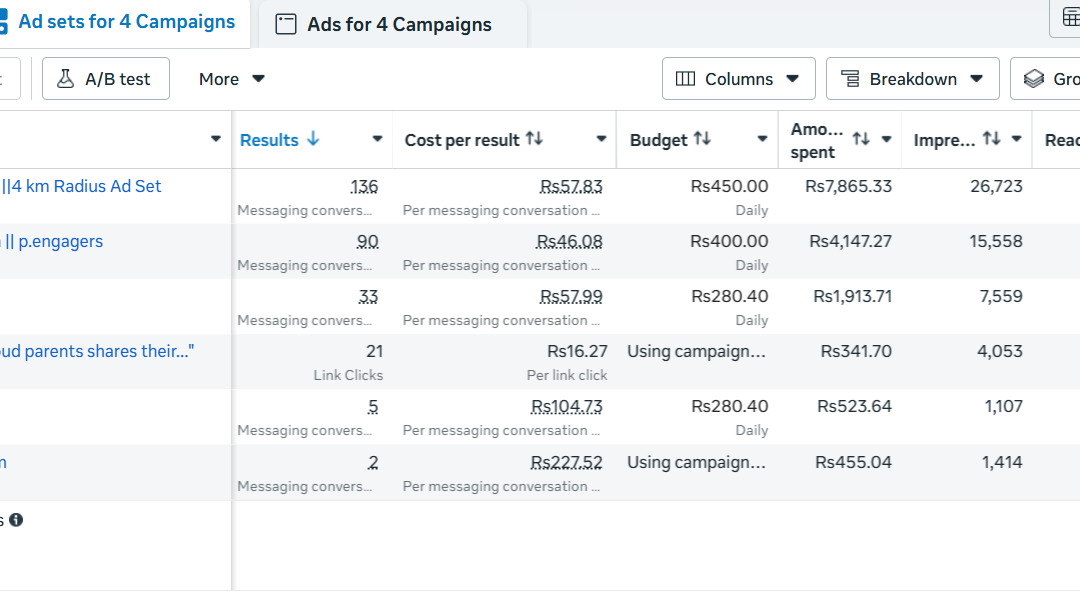The width and height of the screenshot is (1080, 592).
Task: Click the Ads tab window icon
Action: (286, 24)
